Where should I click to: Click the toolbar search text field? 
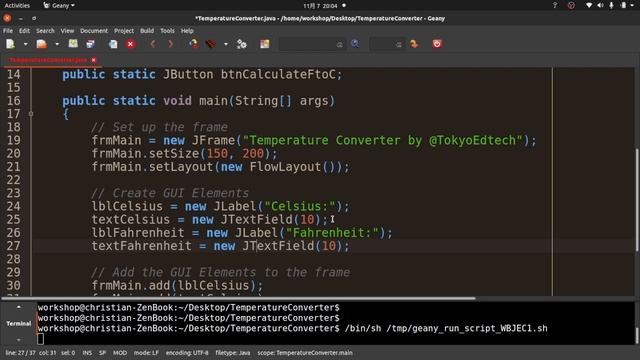[x=312, y=44]
